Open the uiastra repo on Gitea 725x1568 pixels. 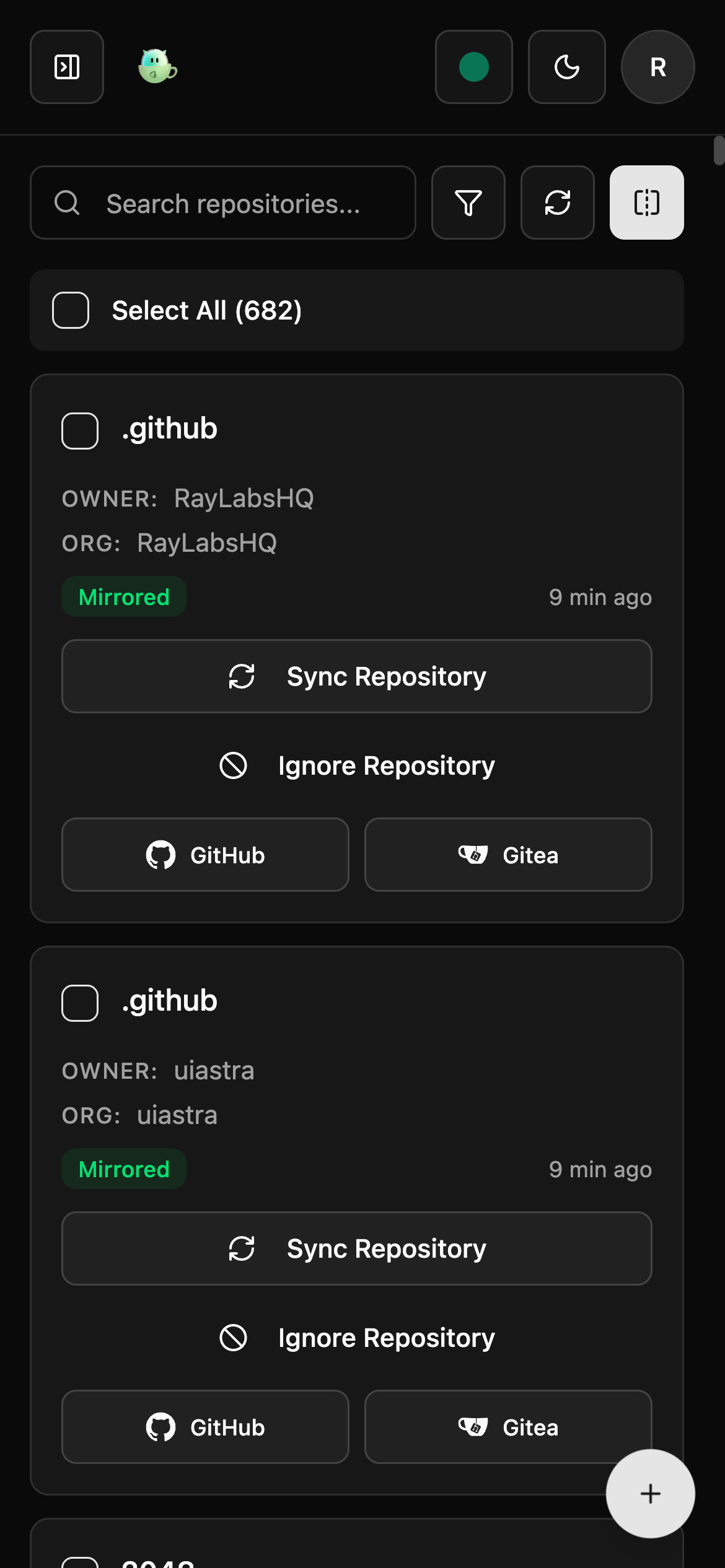508,1427
